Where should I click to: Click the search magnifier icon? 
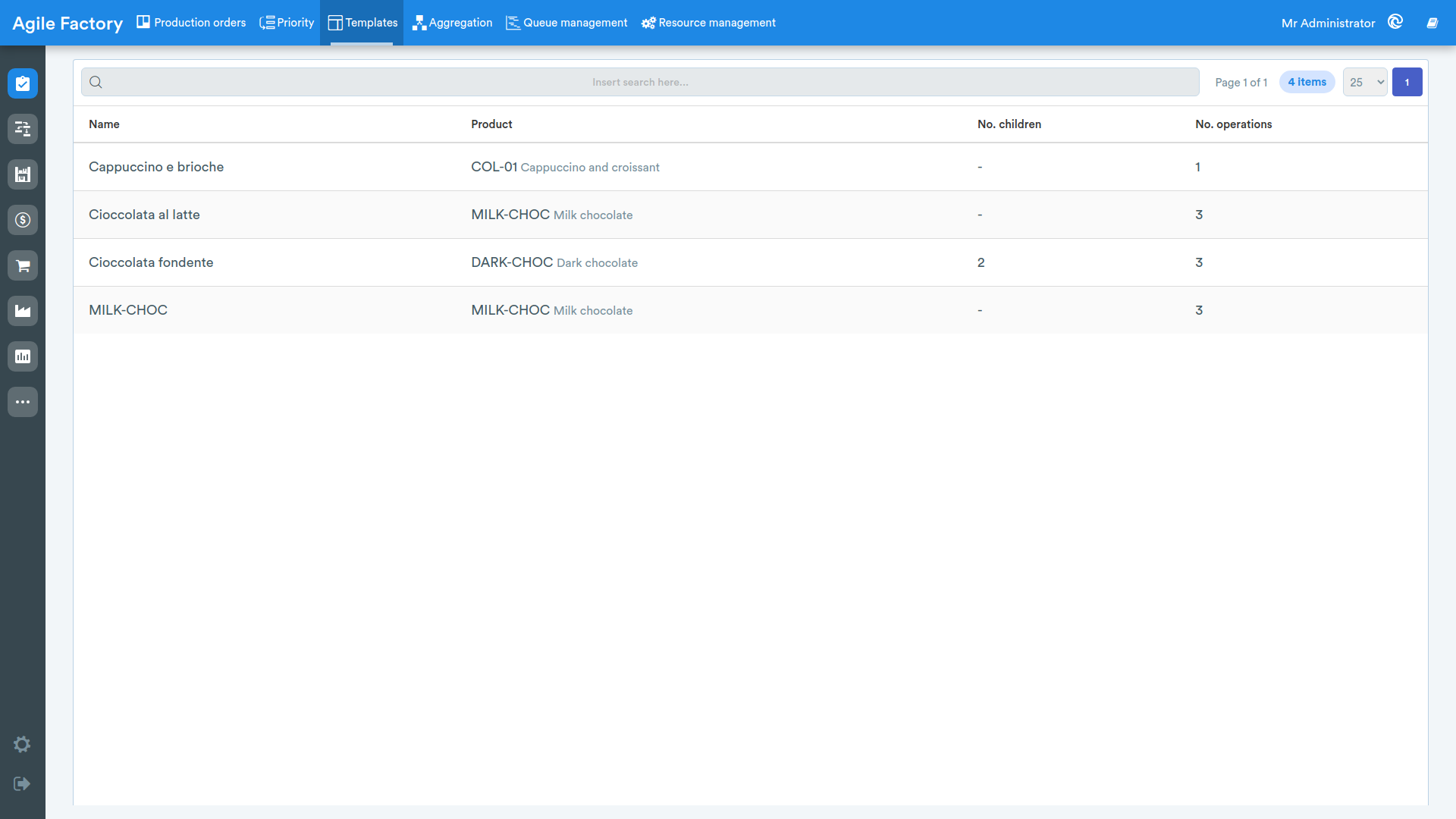pyautogui.click(x=96, y=82)
